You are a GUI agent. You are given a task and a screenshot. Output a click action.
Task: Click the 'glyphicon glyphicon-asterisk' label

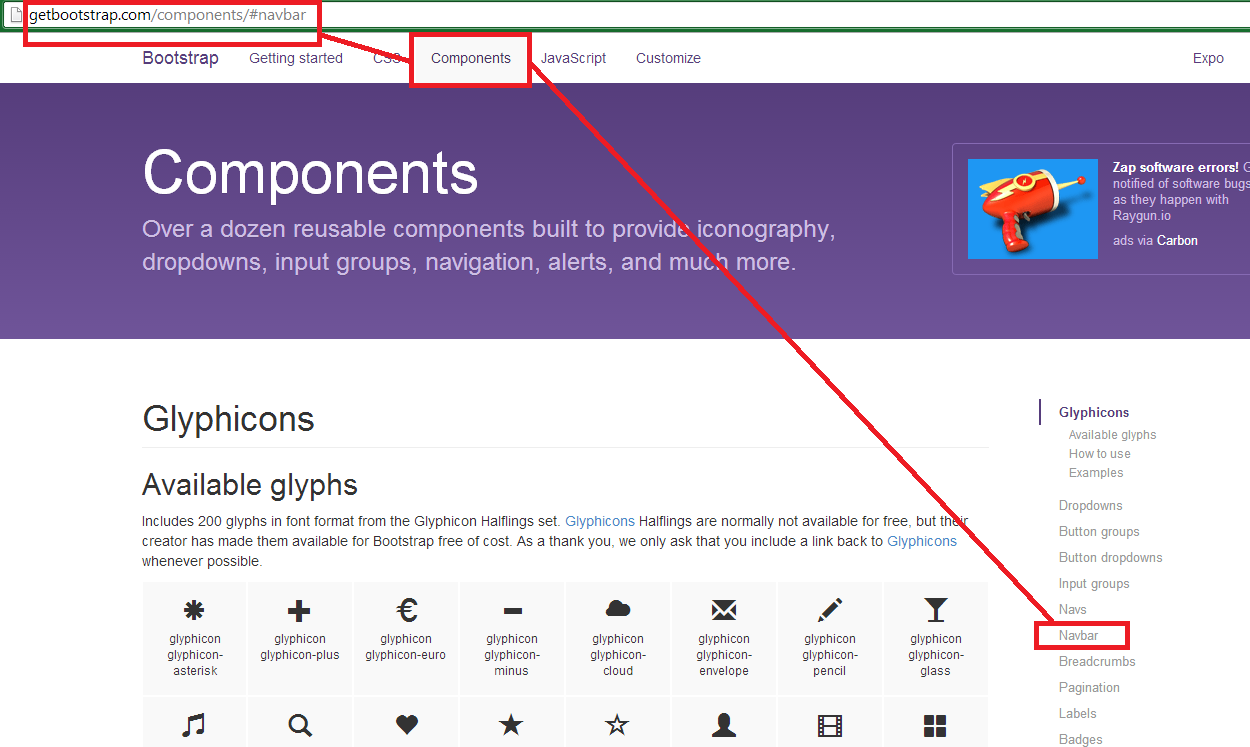coord(194,655)
